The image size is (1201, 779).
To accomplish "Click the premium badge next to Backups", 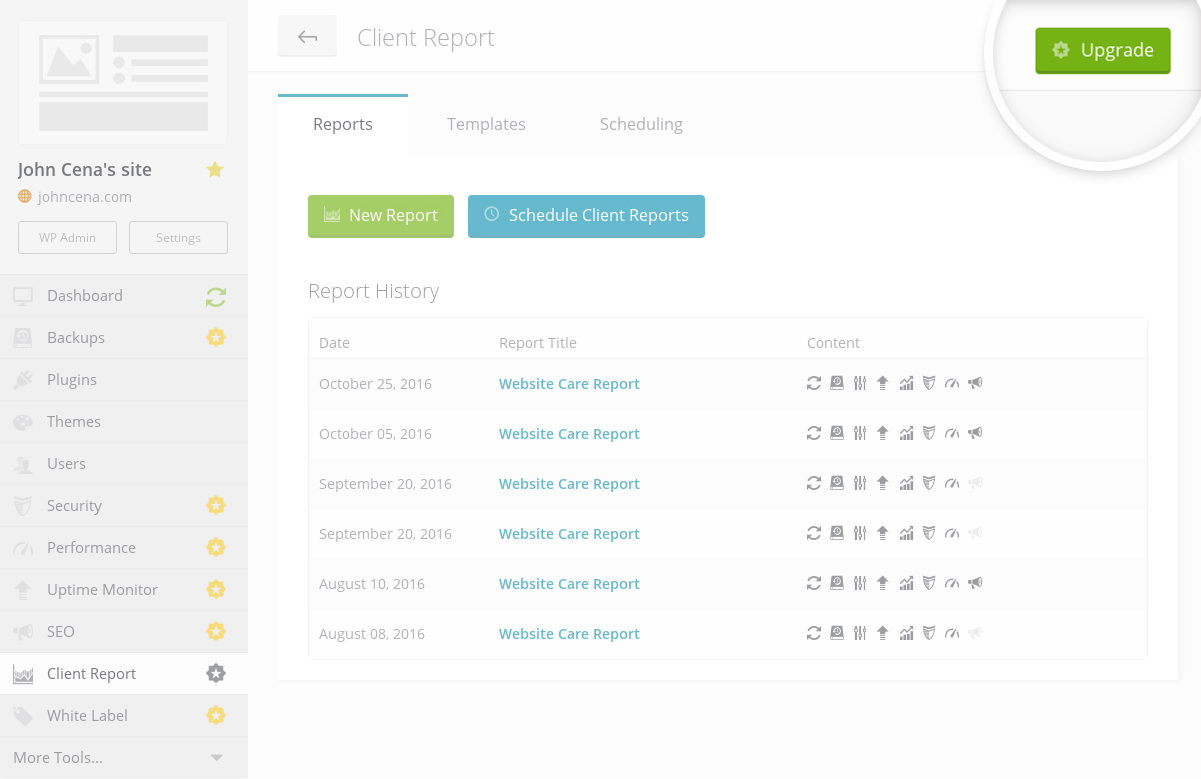I will pos(216,338).
